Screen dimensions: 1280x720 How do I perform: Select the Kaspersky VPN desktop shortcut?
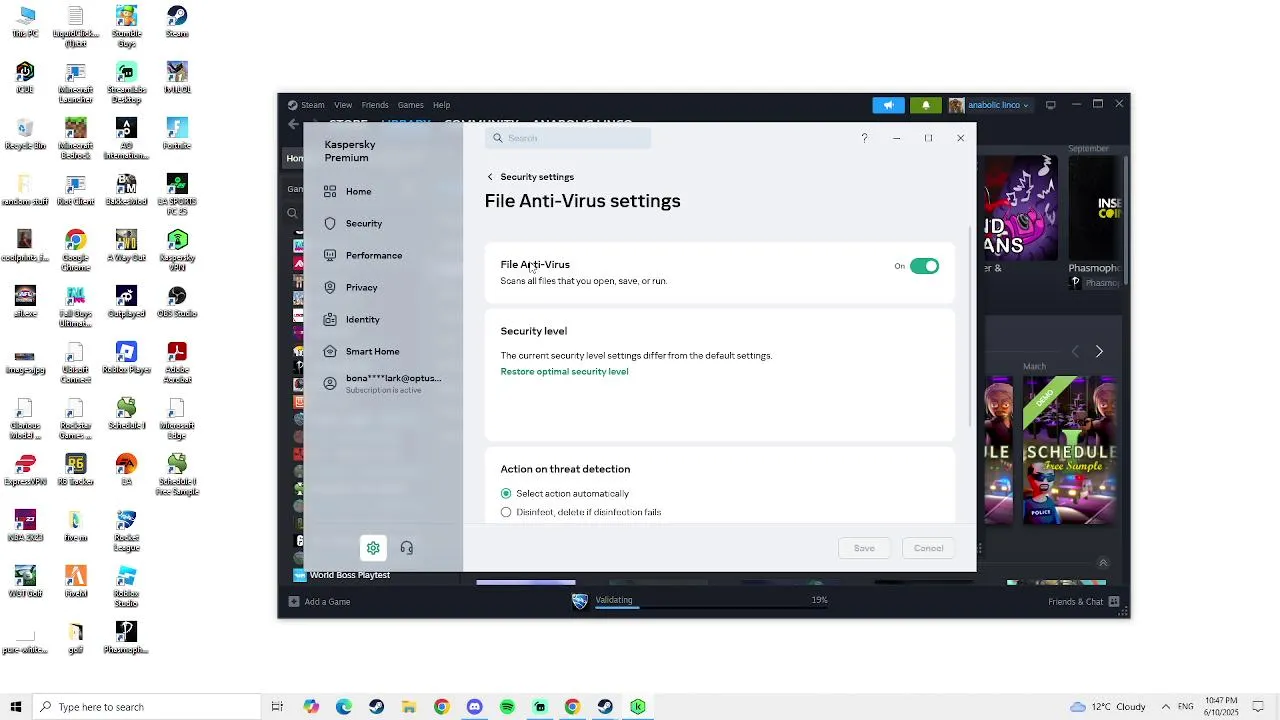177,250
